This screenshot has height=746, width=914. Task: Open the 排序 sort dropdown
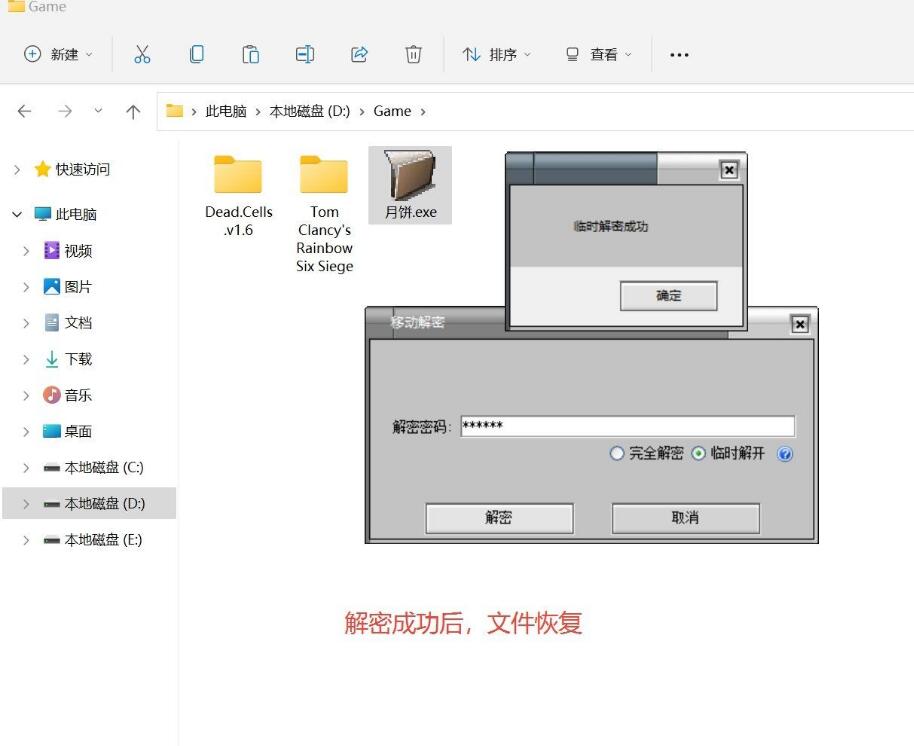[497, 55]
